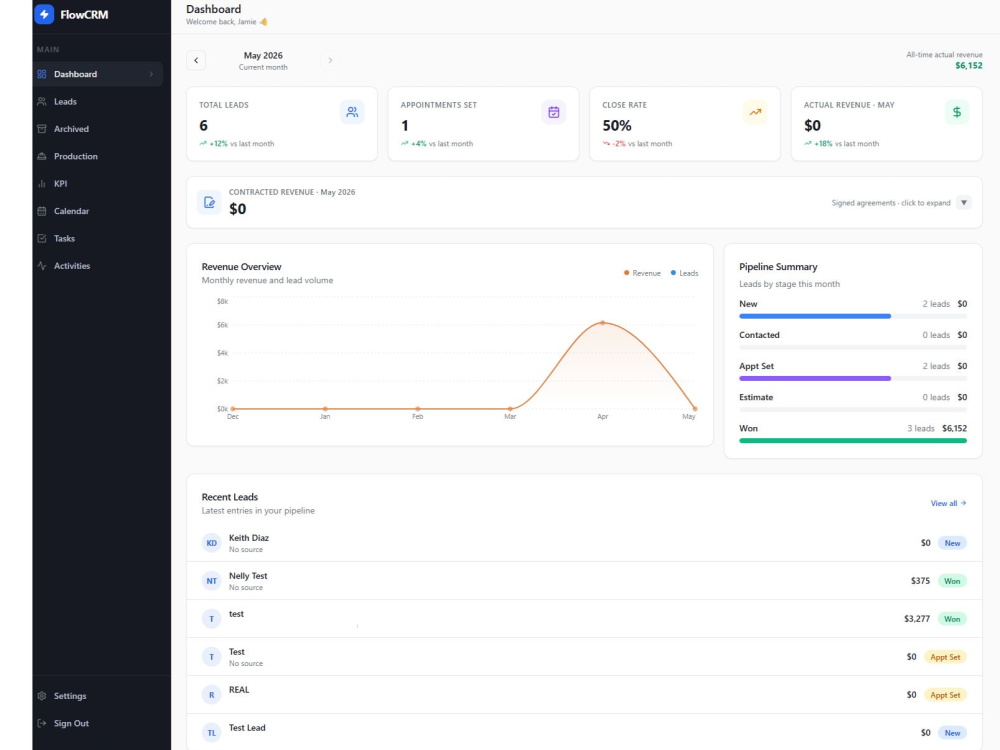Click the Archived box icon in sidebar
The width and height of the screenshot is (1000, 750).
point(41,129)
